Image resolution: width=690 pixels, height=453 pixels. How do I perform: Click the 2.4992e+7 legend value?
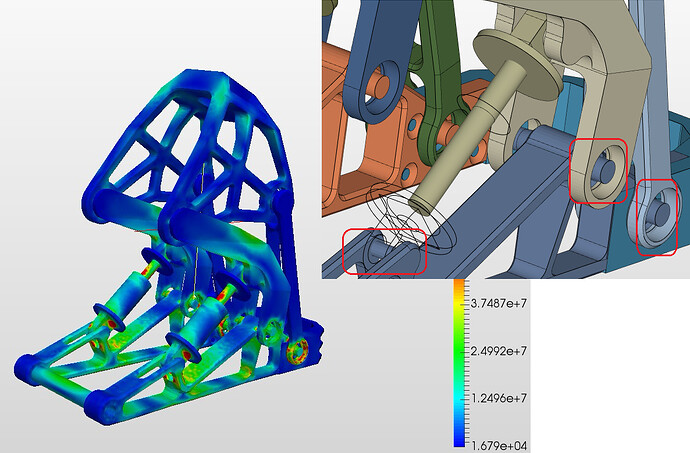point(499,351)
